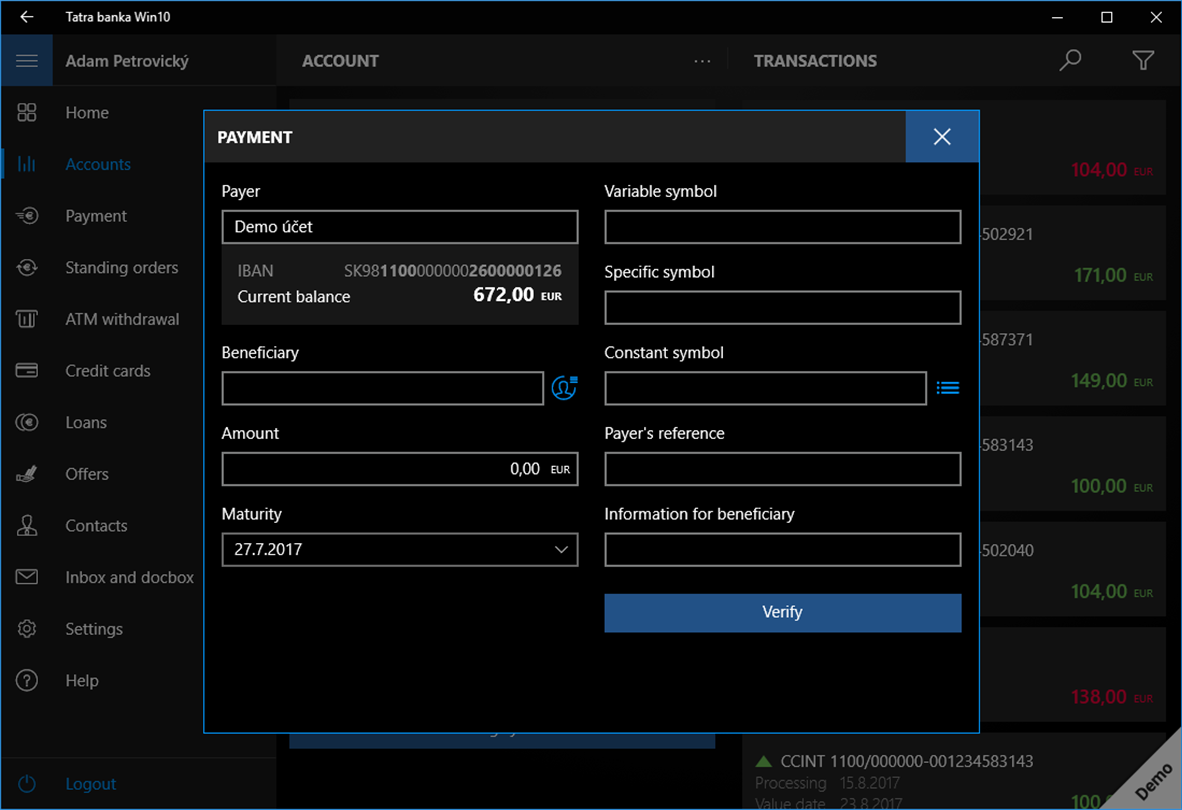
Task: Open the Payer account selector
Action: [400, 227]
